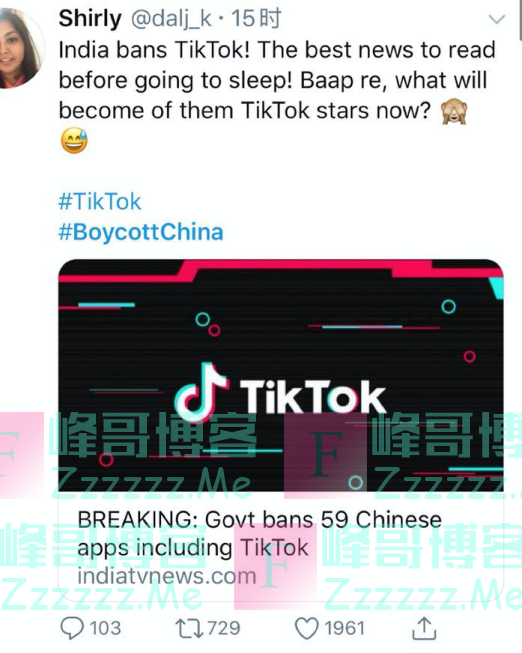Retweet this post using the retweet icon
Image resolution: width=522 pixels, height=653 pixels.
tap(189, 628)
